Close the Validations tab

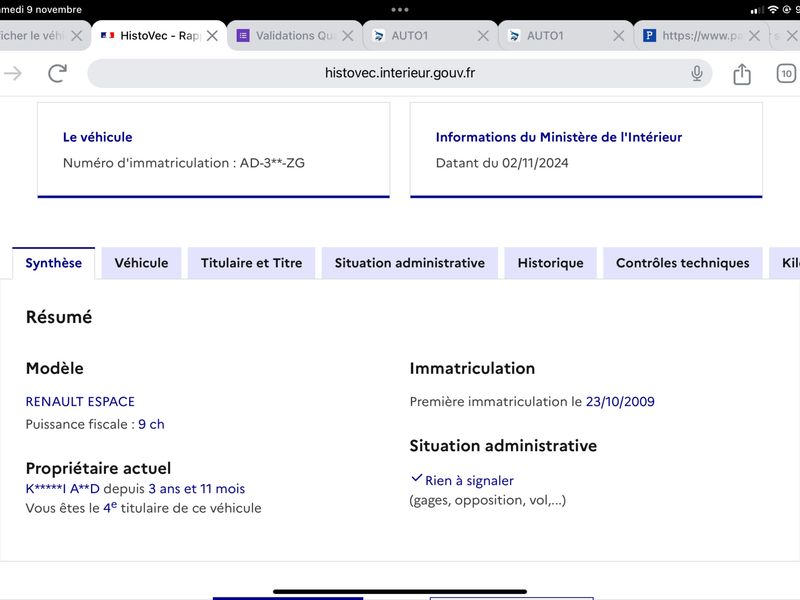click(x=348, y=36)
